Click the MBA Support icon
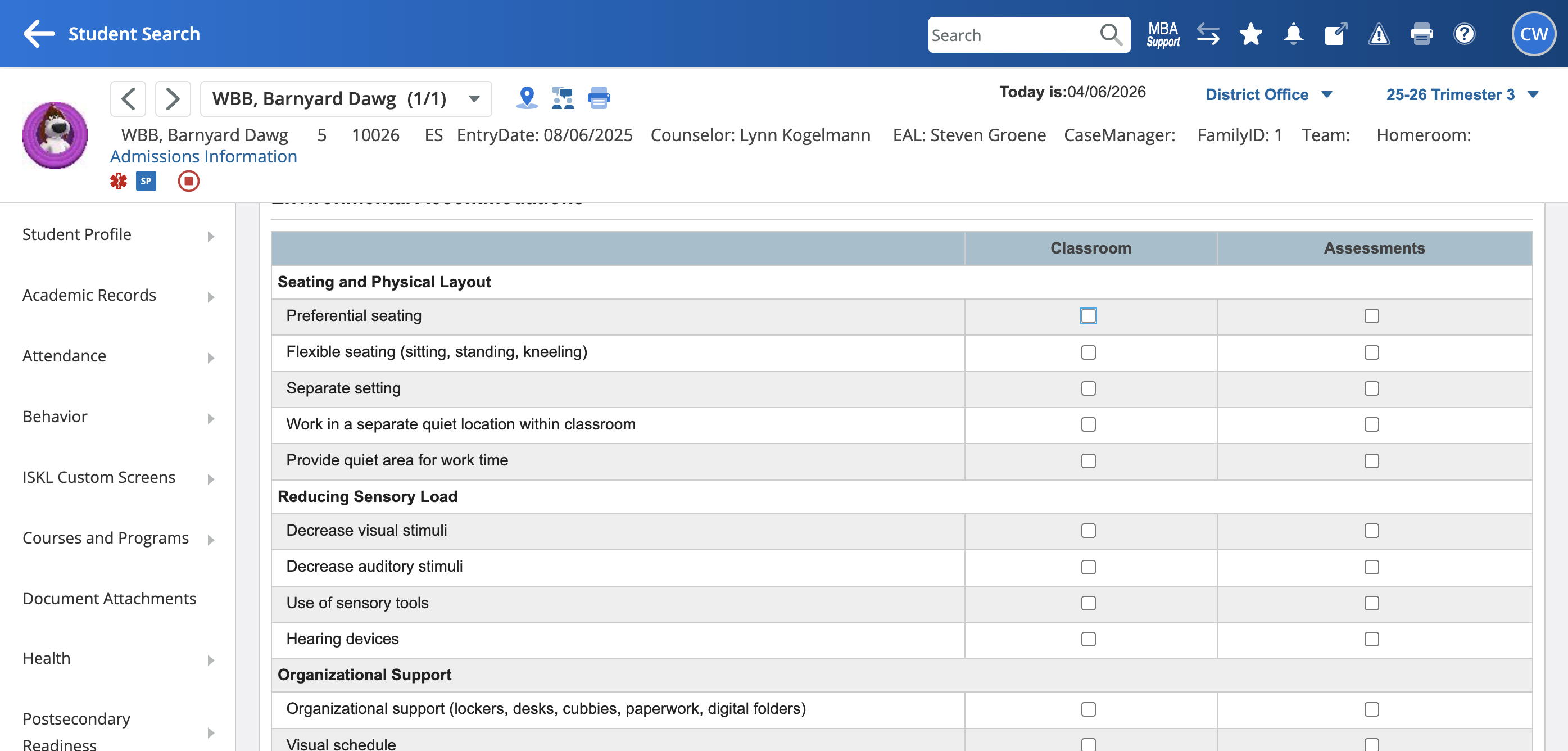The width and height of the screenshot is (1568, 751). 1163,34
